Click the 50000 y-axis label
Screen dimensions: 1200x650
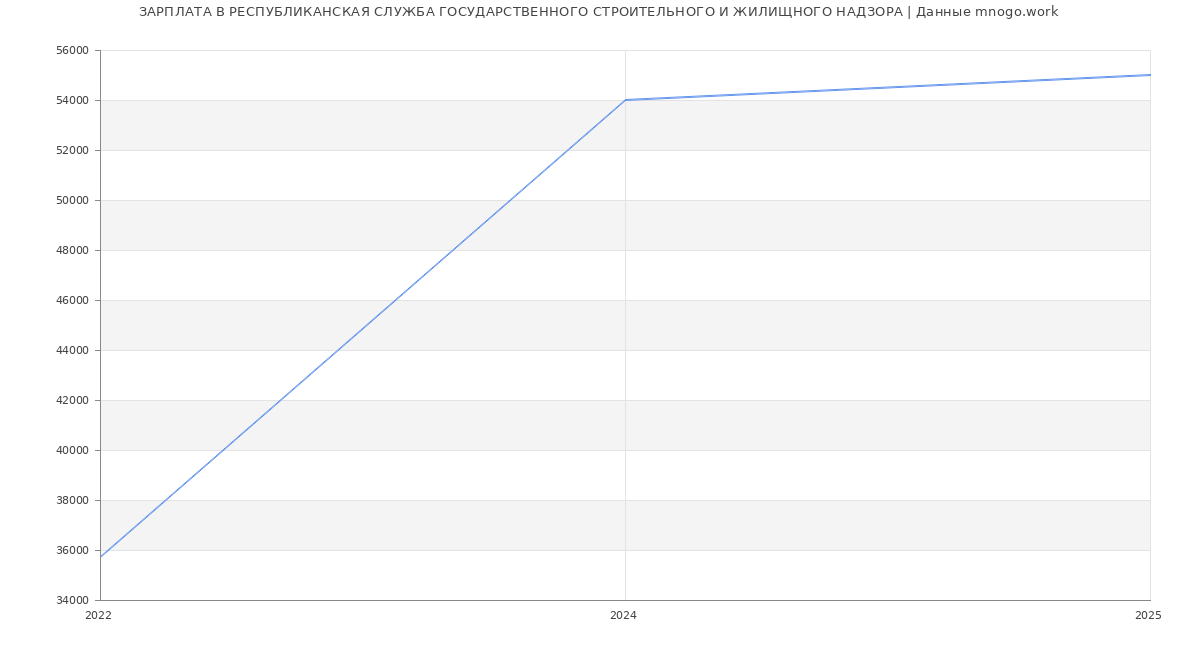pyautogui.click(x=72, y=201)
